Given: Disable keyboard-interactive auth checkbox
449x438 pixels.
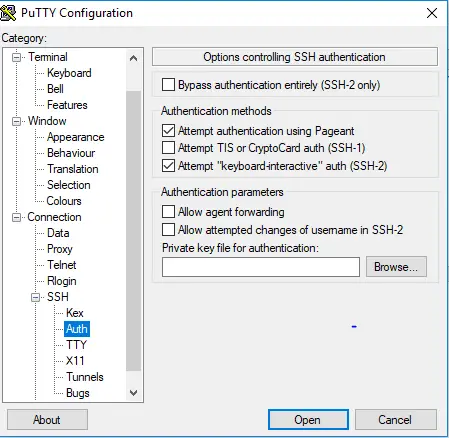Looking at the screenshot, I should tap(168, 166).
